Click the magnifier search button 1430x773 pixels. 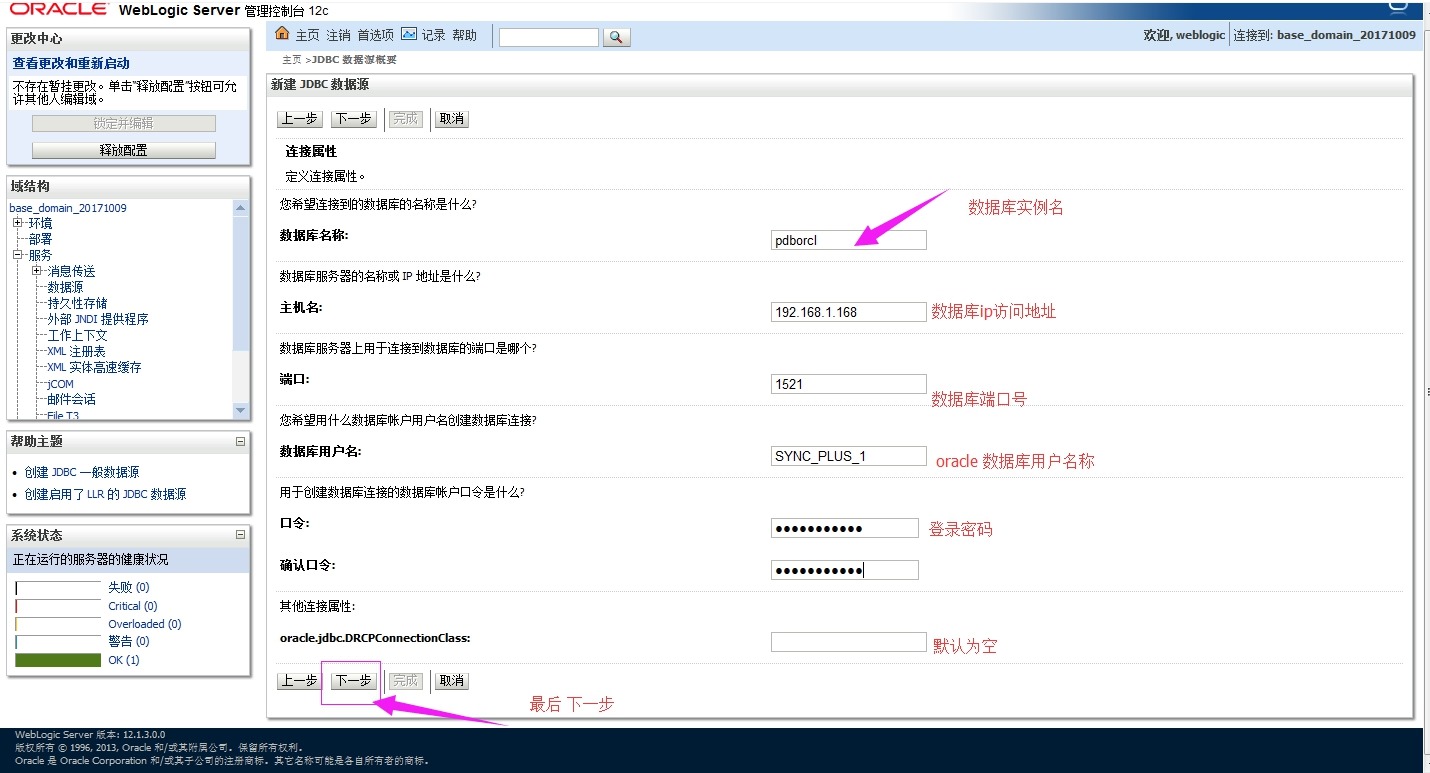point(617,37)
